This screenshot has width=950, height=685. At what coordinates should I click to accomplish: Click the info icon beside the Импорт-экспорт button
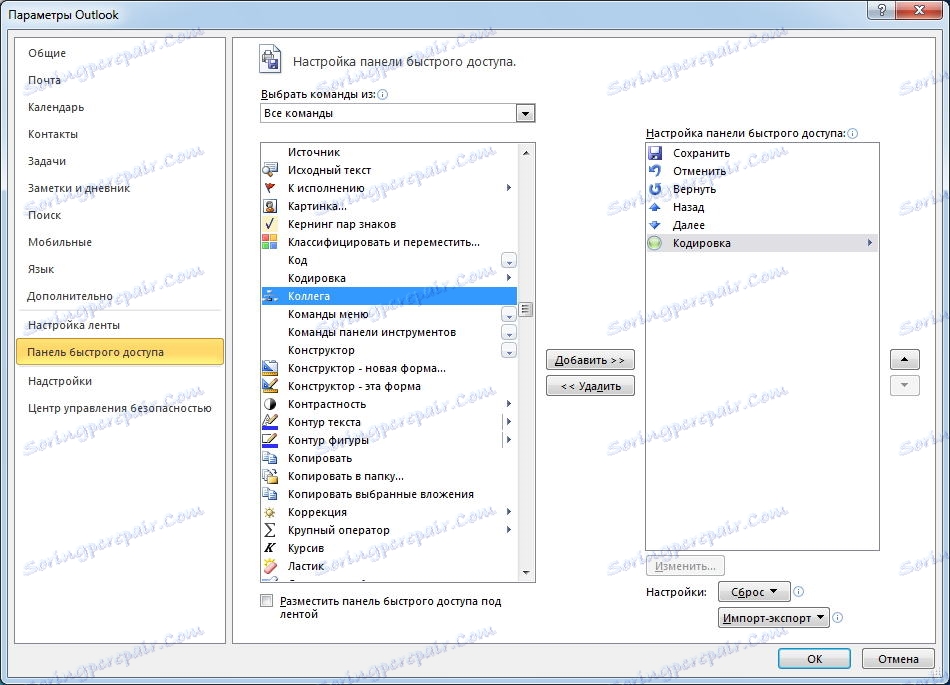837,618
